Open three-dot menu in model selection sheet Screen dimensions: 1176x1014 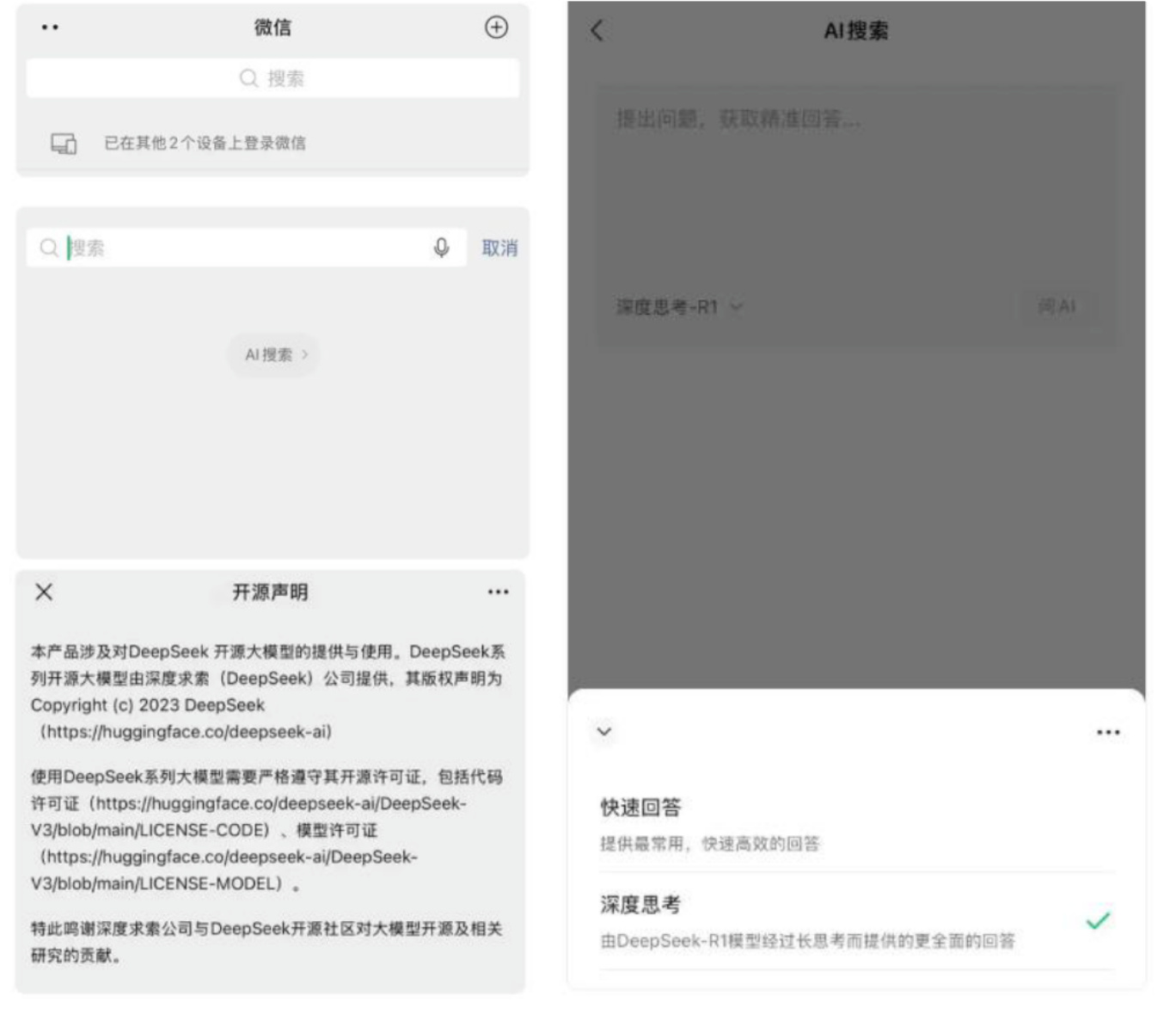point(1107,732)
